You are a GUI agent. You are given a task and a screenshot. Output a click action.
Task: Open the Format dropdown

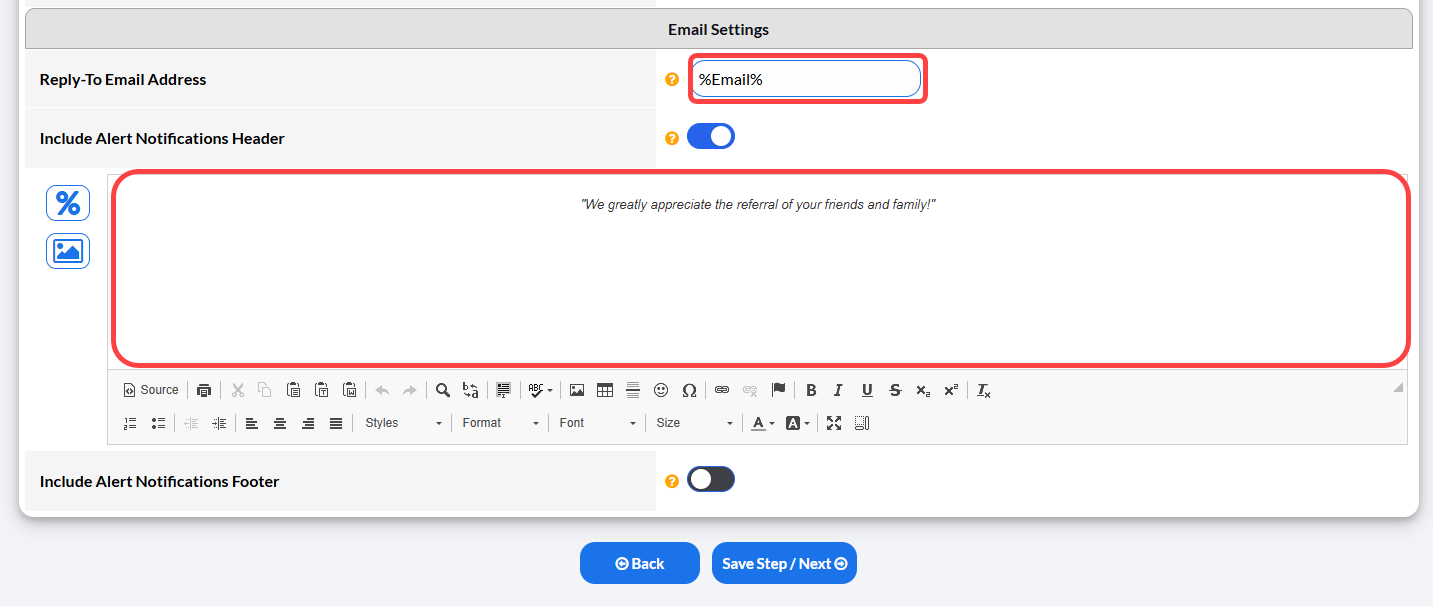pyautogui.click(x=500, y=423)
